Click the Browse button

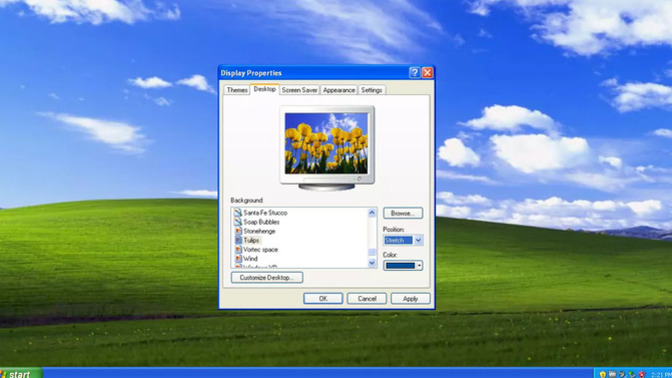pyautogui.click(x=402, y=213)
